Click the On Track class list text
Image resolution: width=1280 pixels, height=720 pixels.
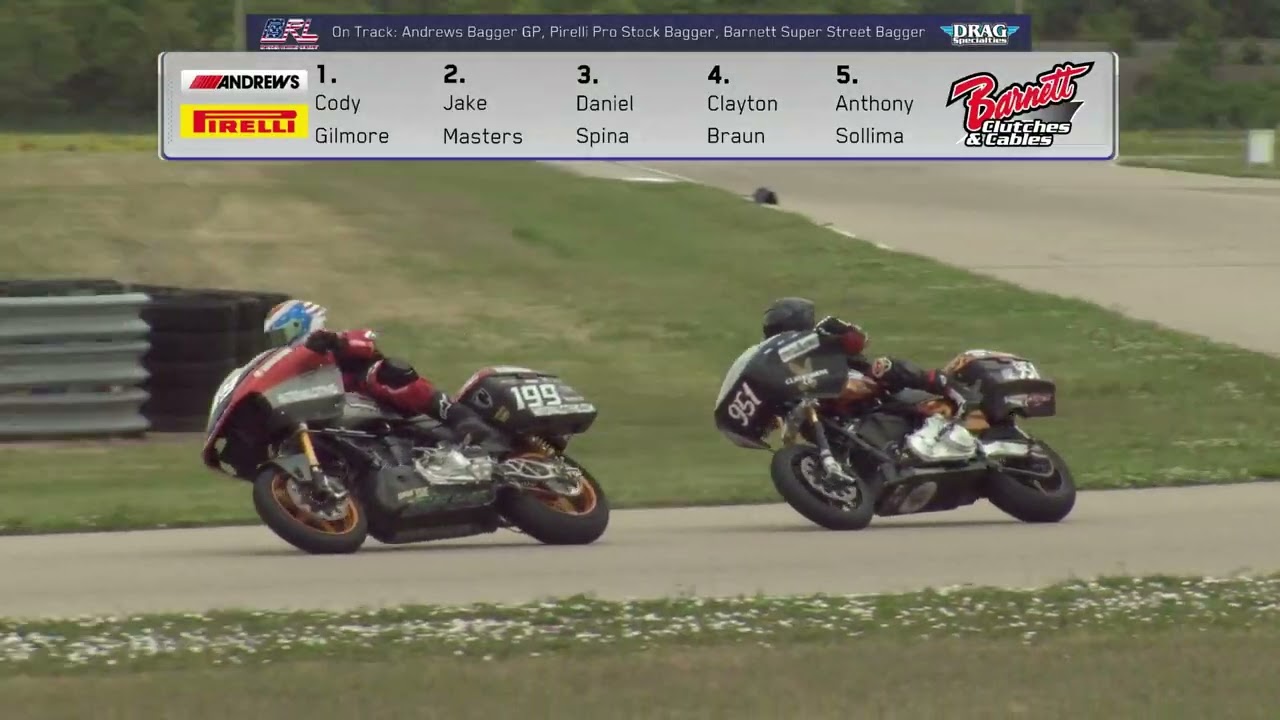(628, 32)
